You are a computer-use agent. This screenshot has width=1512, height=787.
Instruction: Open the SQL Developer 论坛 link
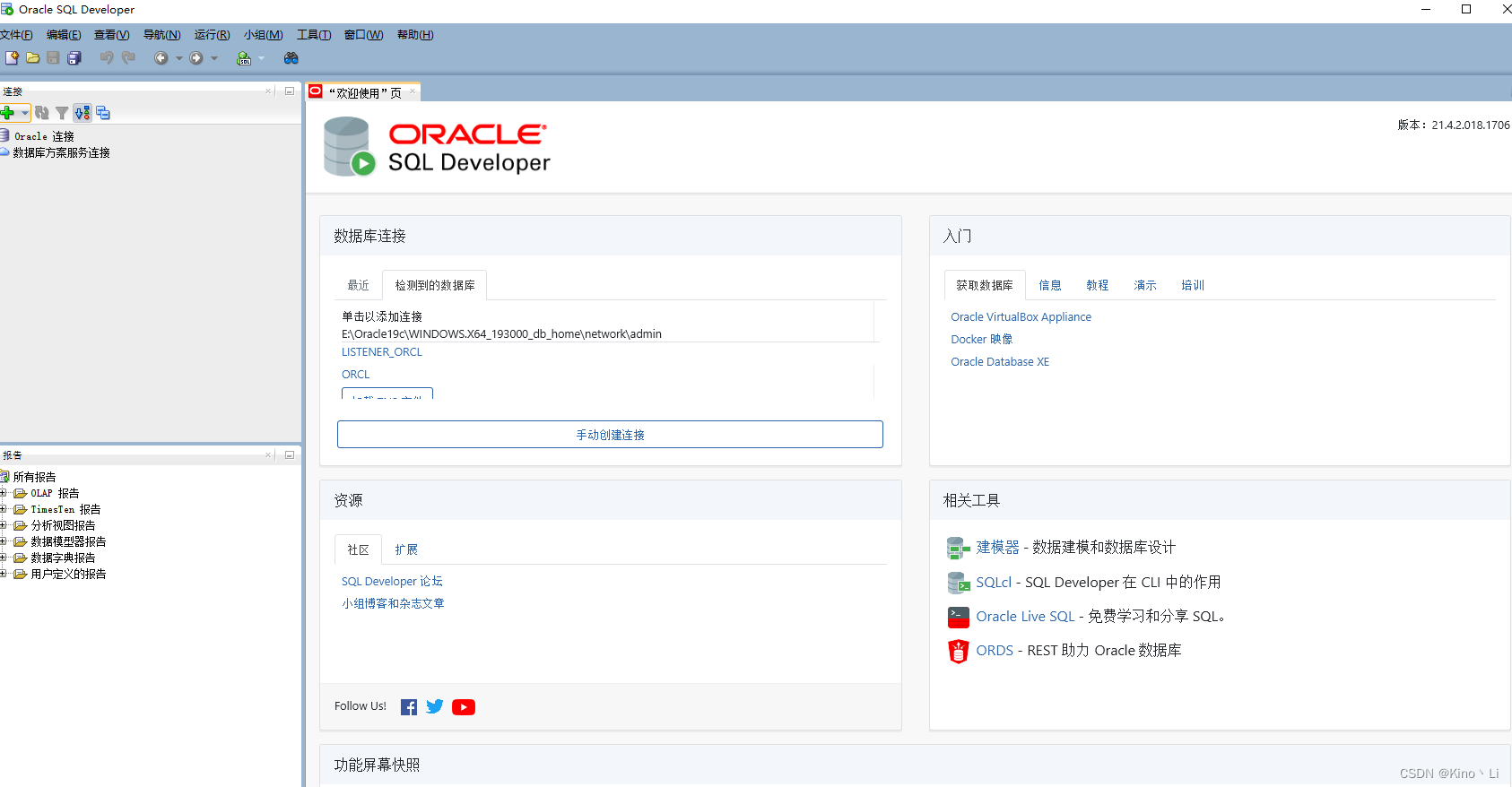click(x=392, y=582)
